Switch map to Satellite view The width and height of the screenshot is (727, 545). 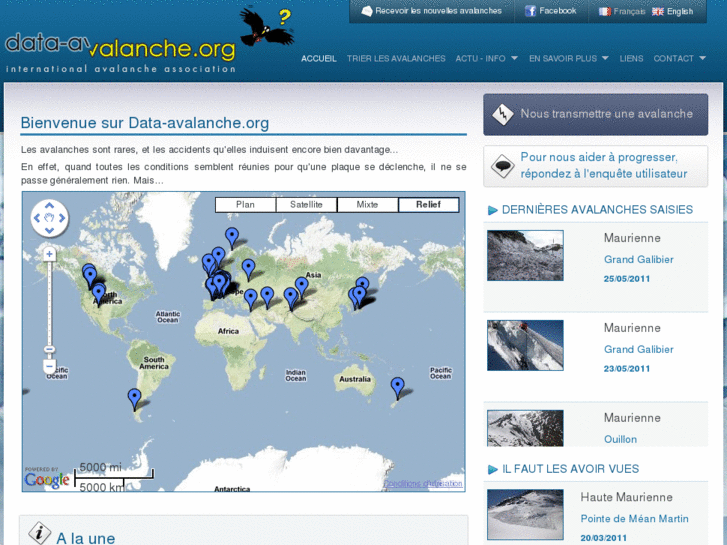306,205
